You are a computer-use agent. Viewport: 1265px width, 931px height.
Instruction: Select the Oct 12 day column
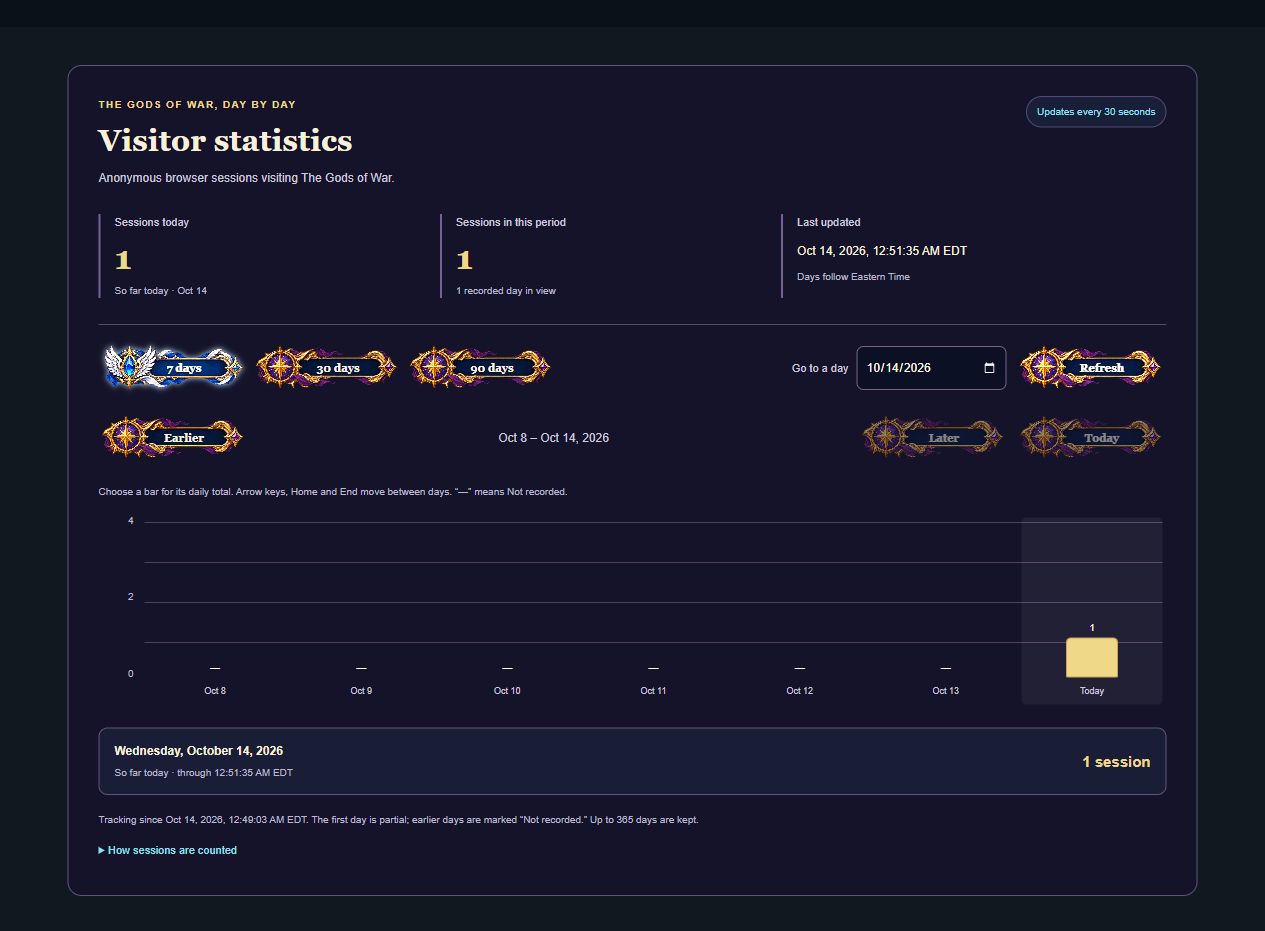click(x=799, y=611)
